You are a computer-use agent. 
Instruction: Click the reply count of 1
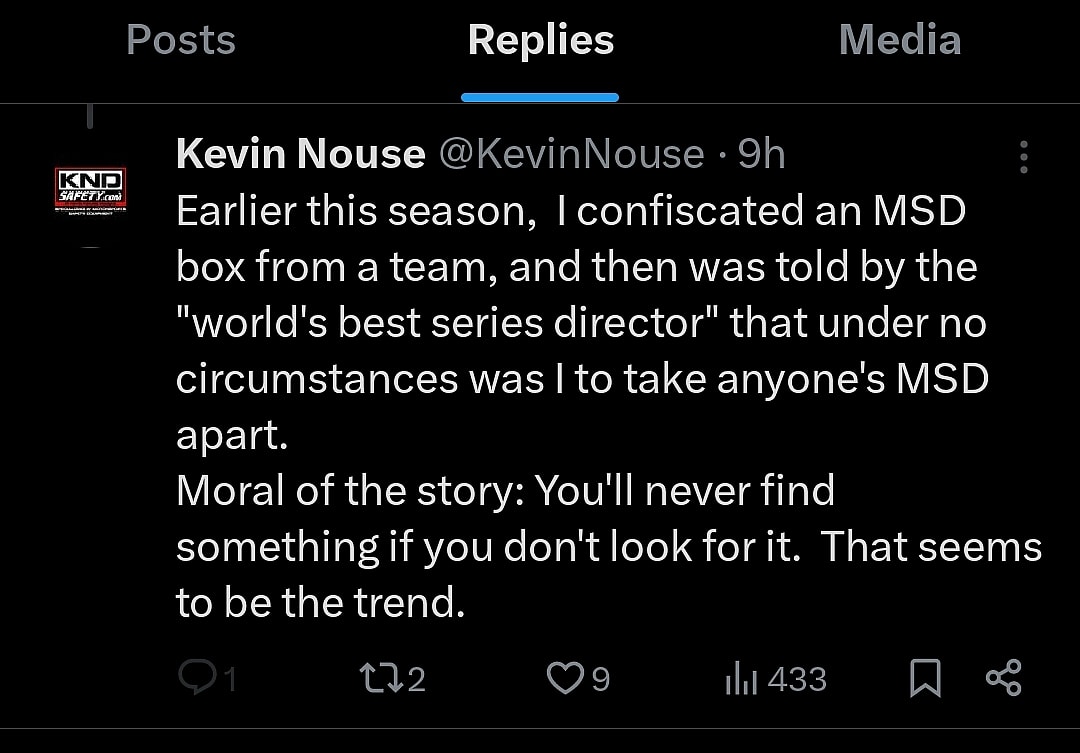pyautogui.click(x=230, y=680)
